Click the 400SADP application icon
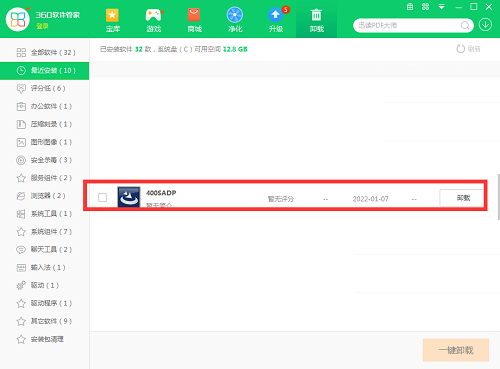Viewport: 500px width, 369px height. coord(129,197)
